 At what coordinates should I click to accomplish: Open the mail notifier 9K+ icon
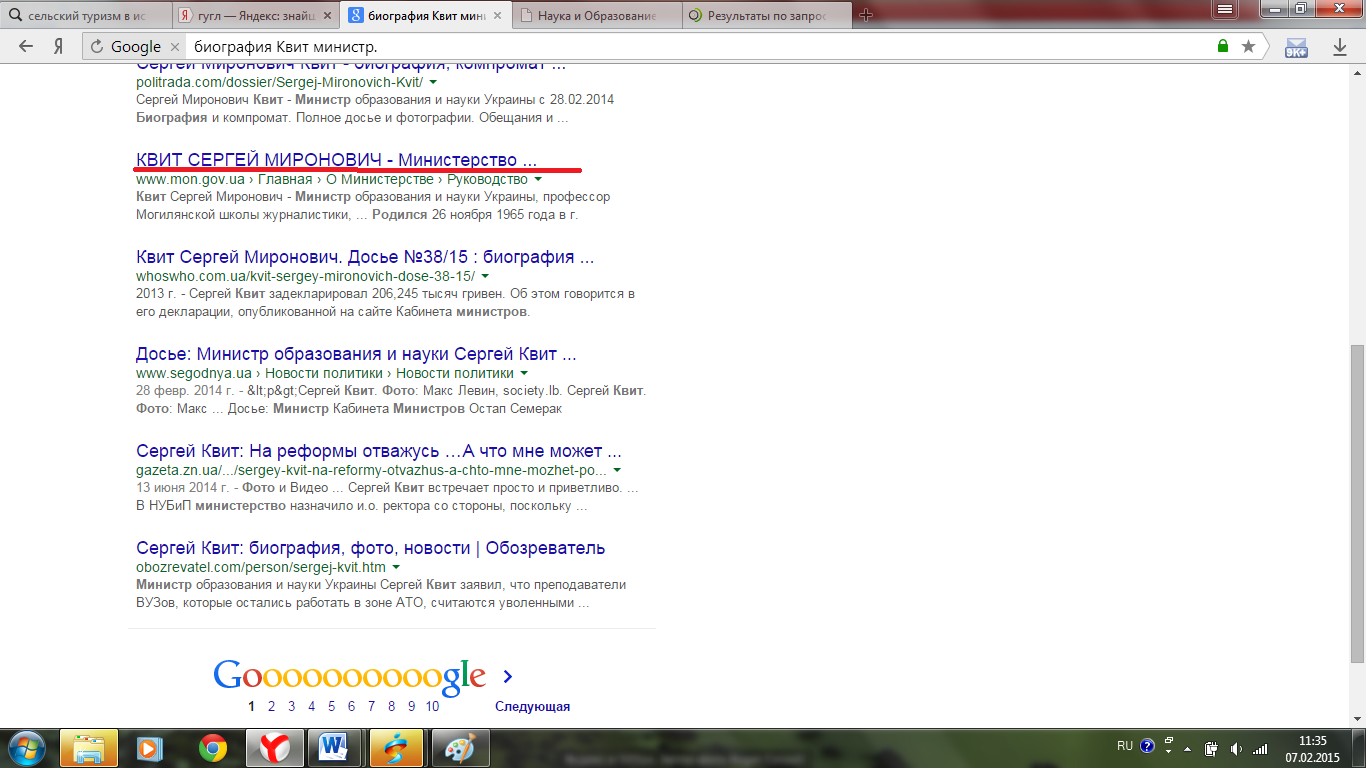point(1295,47)
